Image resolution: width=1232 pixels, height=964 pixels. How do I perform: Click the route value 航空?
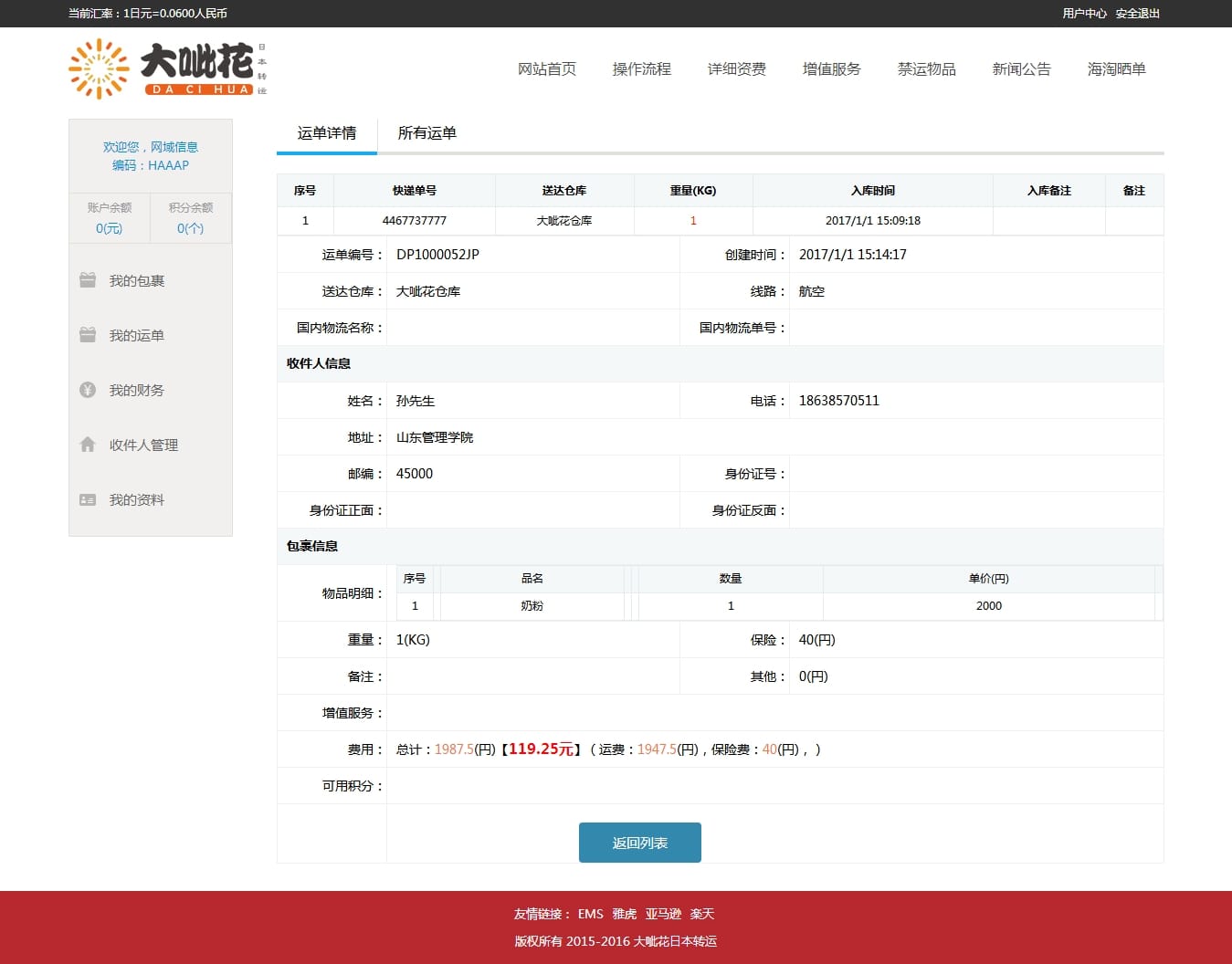point(812,291)
